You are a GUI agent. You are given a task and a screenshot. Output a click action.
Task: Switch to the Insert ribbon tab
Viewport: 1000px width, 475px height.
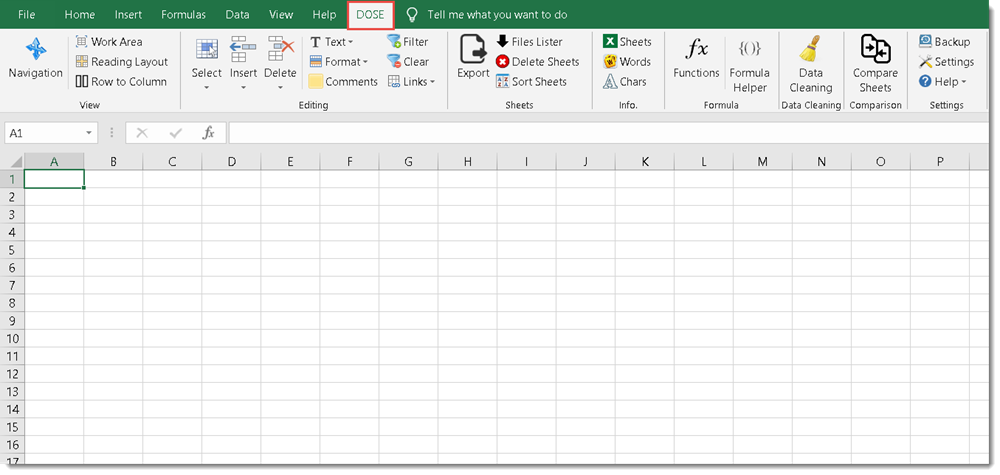[128, 14]
